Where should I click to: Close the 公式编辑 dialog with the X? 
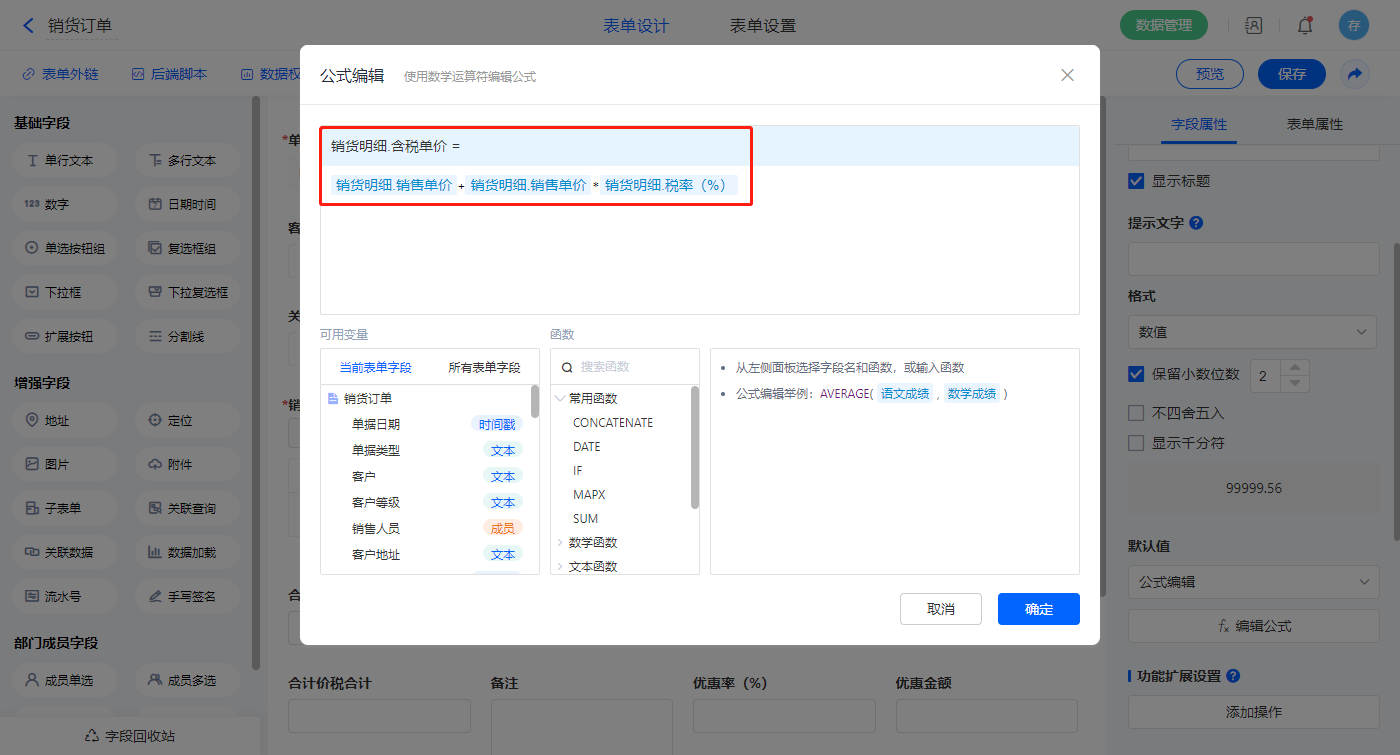(1067, 75)
